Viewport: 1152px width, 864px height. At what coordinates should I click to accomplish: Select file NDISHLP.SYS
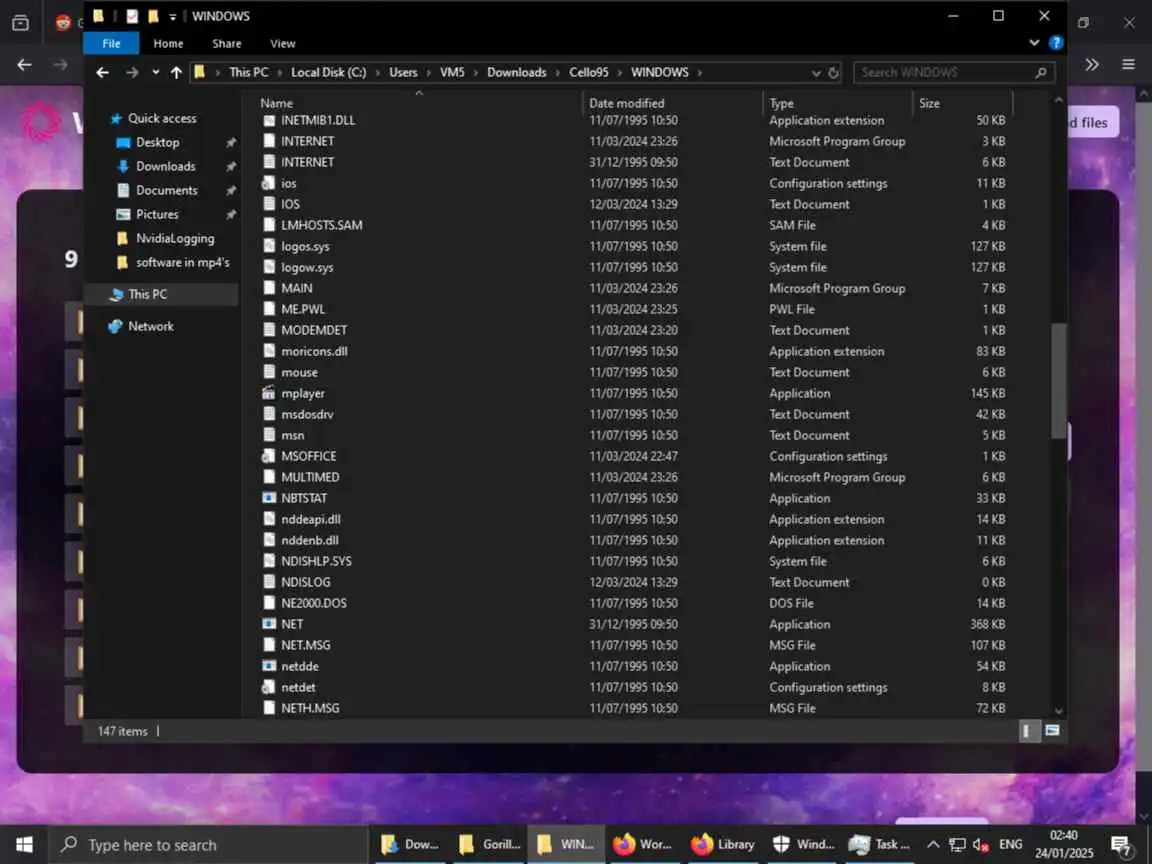(316, 561)
